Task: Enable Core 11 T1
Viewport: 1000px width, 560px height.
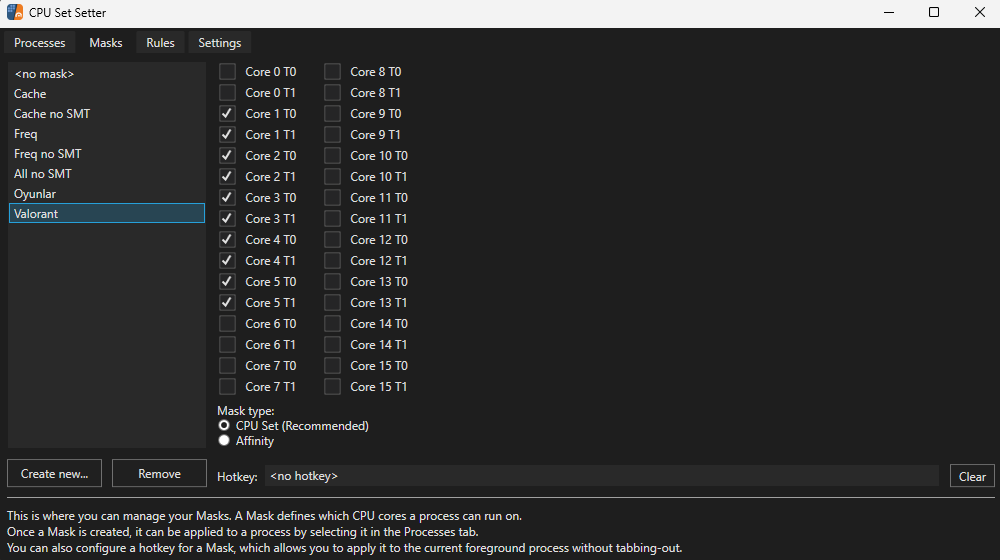Action: tap(332, 219)
